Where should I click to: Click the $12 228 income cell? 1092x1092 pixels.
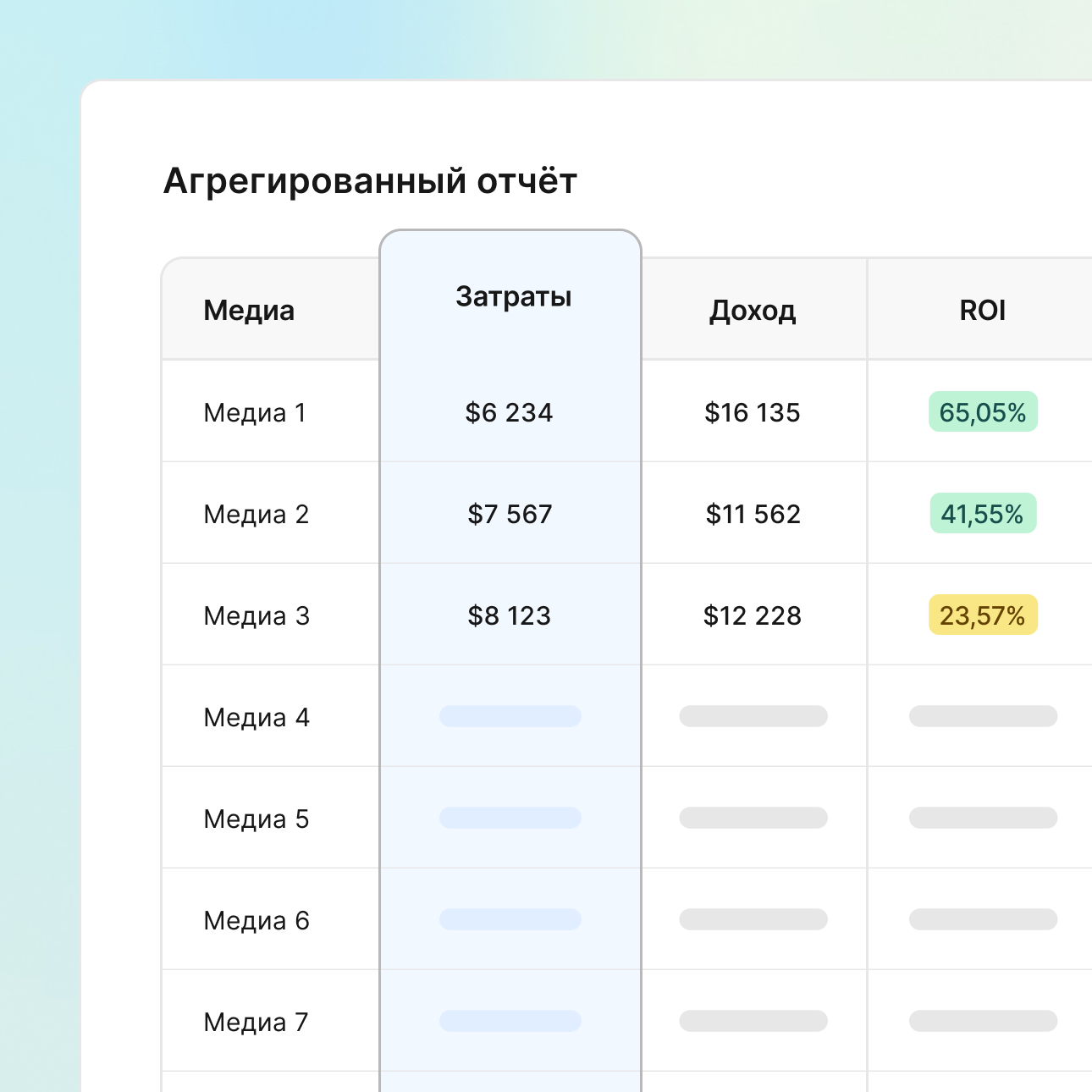752,616
